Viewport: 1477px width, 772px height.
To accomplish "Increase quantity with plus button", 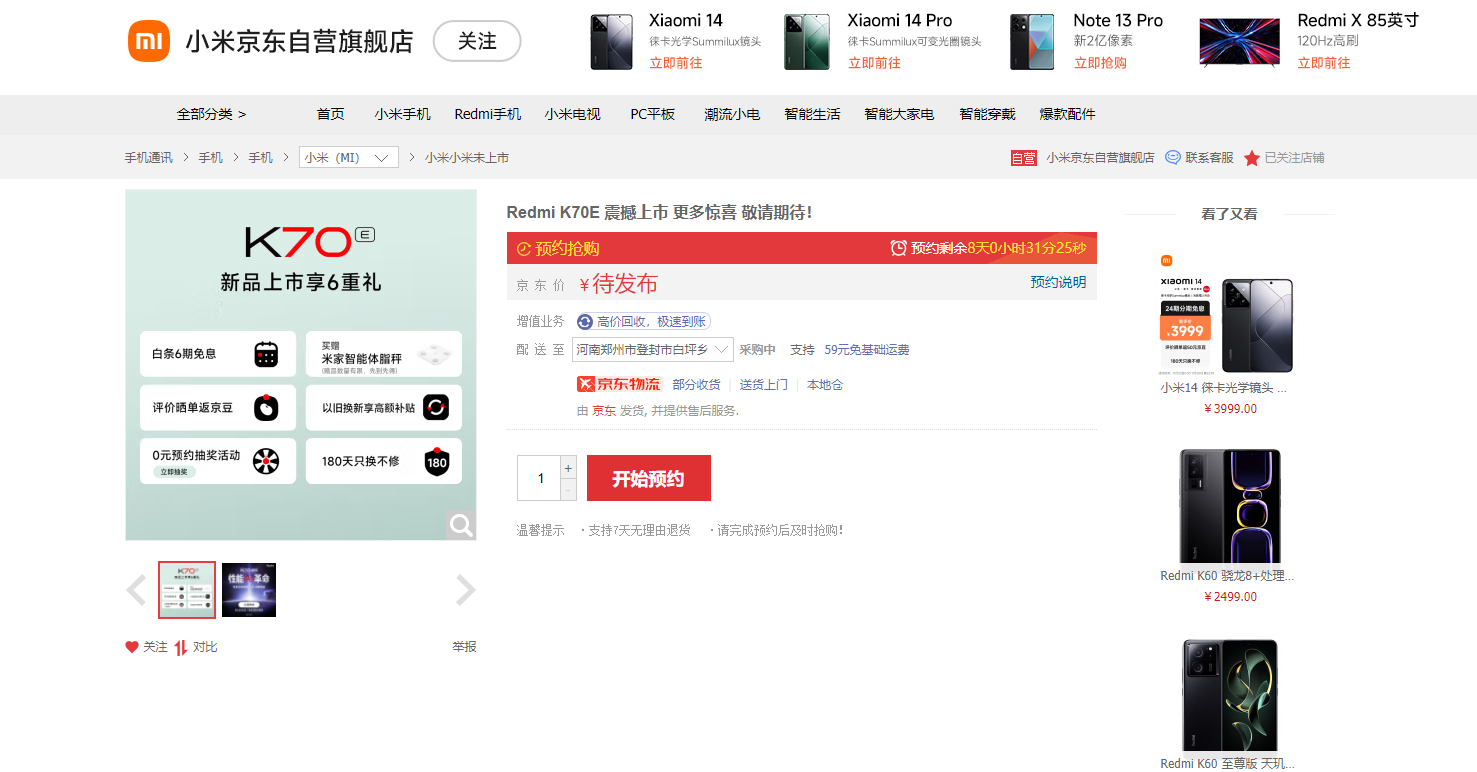I will point(569,467).
